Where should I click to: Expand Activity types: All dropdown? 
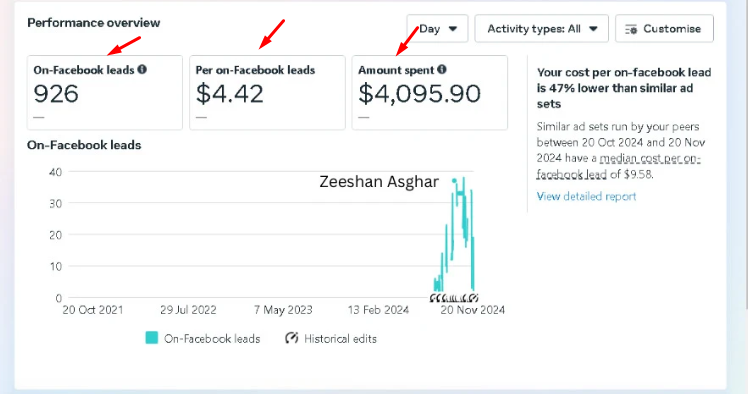[x=541, y=29]
